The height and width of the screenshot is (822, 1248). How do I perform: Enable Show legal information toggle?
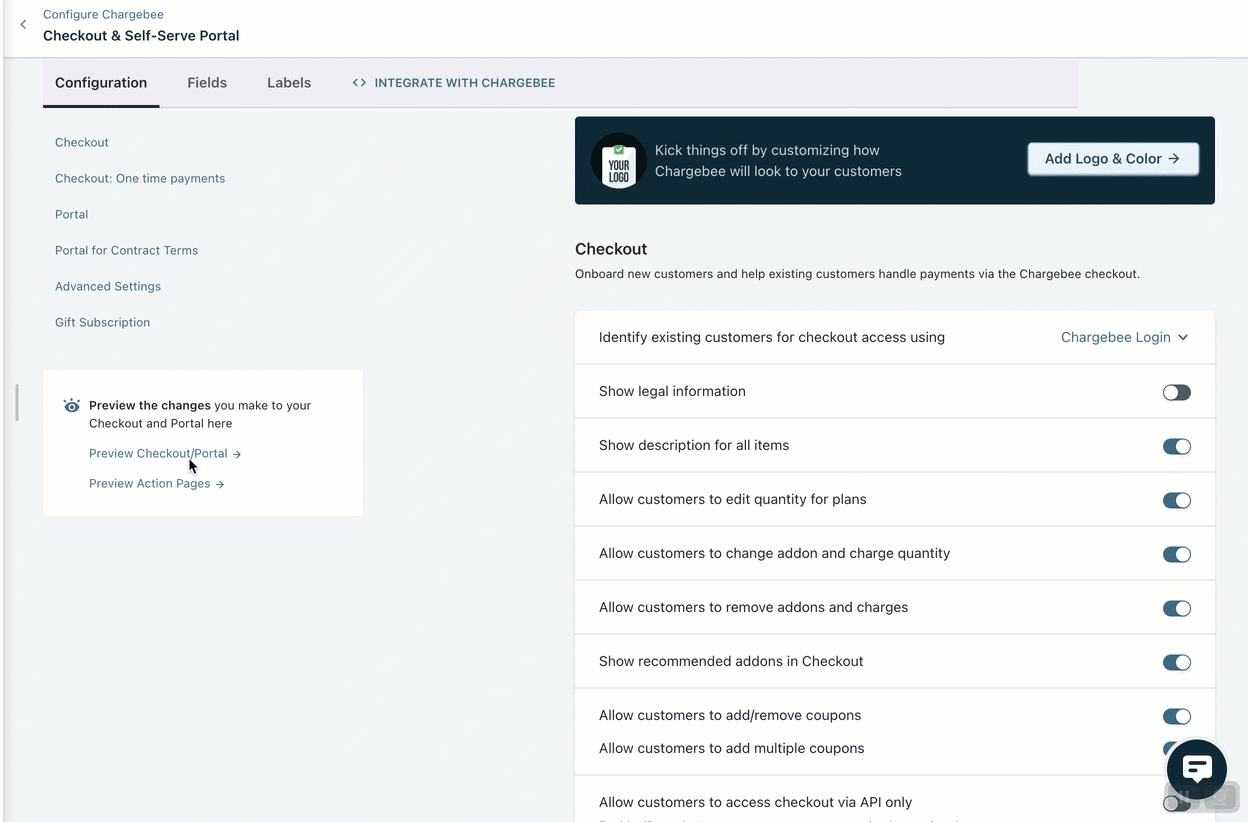tap(1176, 392)
